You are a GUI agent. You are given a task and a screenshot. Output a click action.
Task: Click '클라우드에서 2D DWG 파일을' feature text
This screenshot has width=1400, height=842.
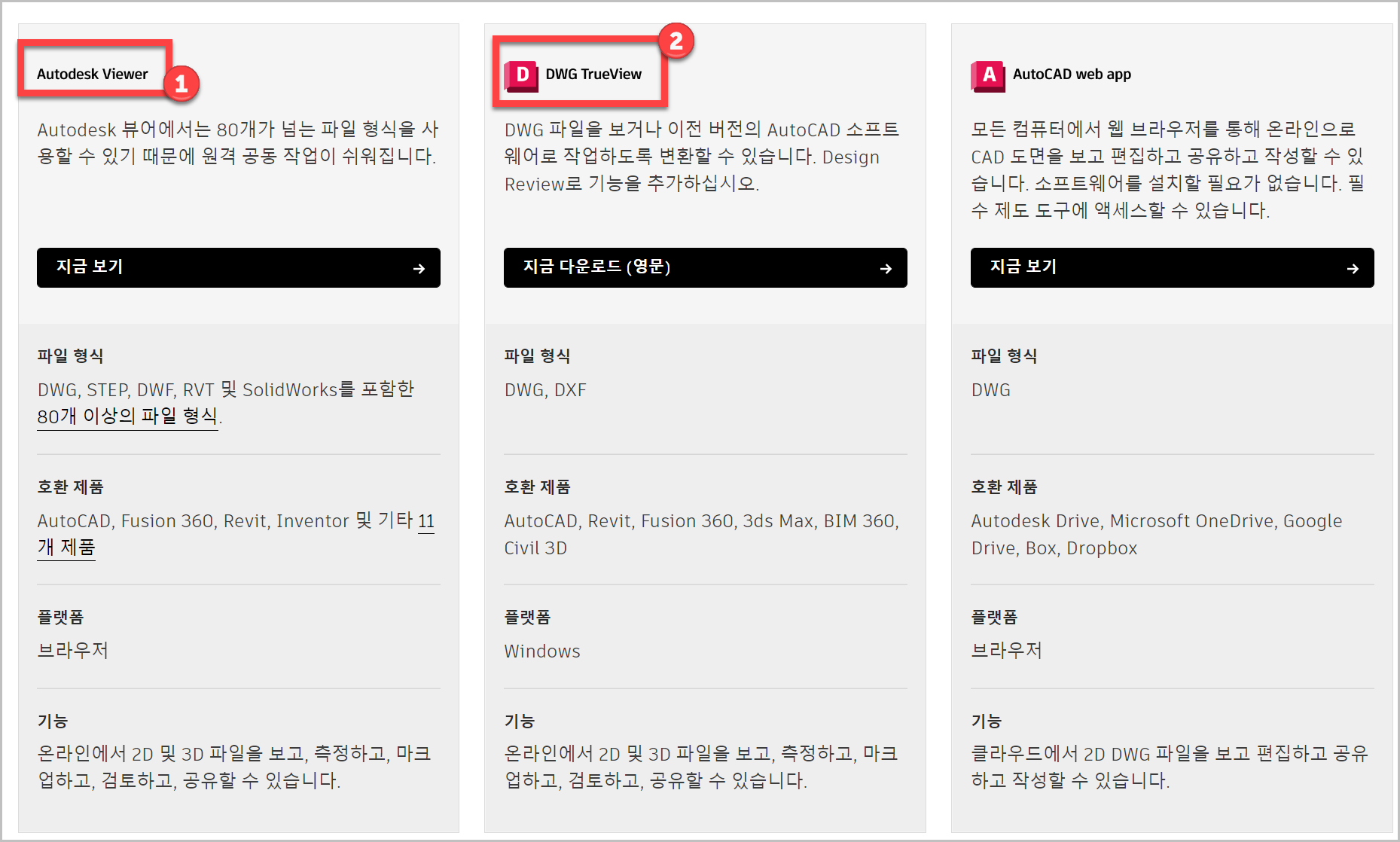point(1170,767)
